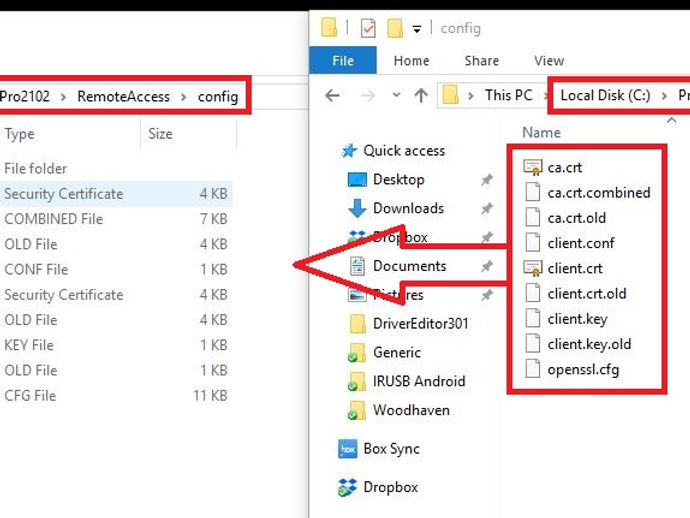Click the Box Sync logo icon

pos(348,449)
